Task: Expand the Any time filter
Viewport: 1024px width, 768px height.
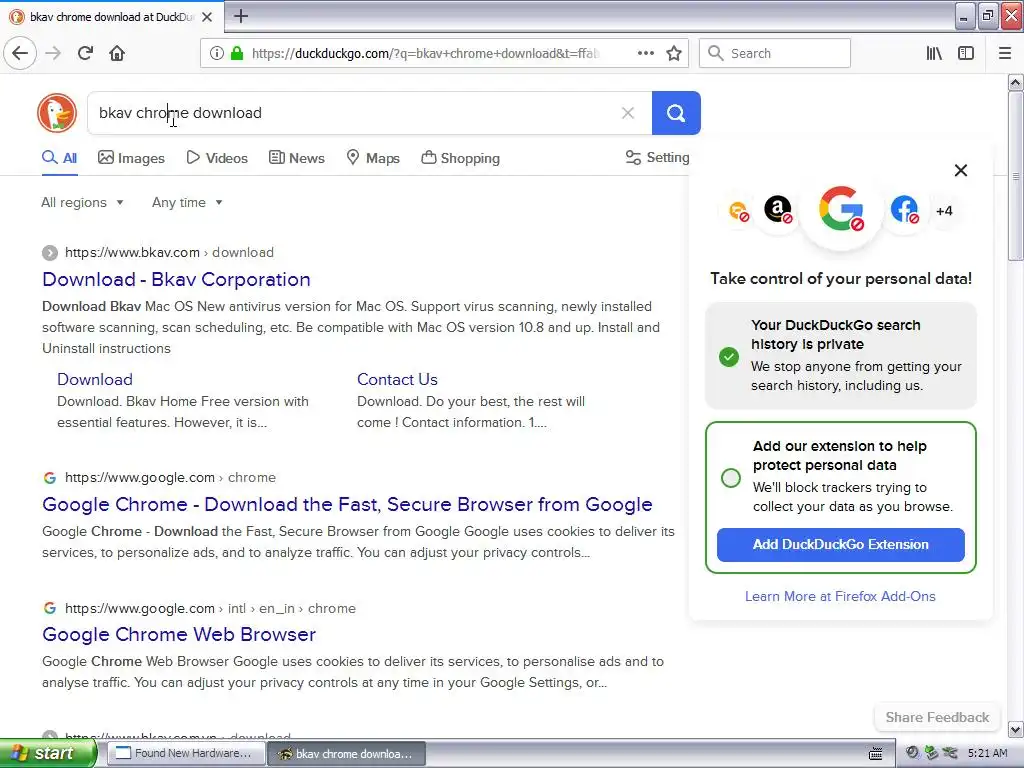Action: 187,202
